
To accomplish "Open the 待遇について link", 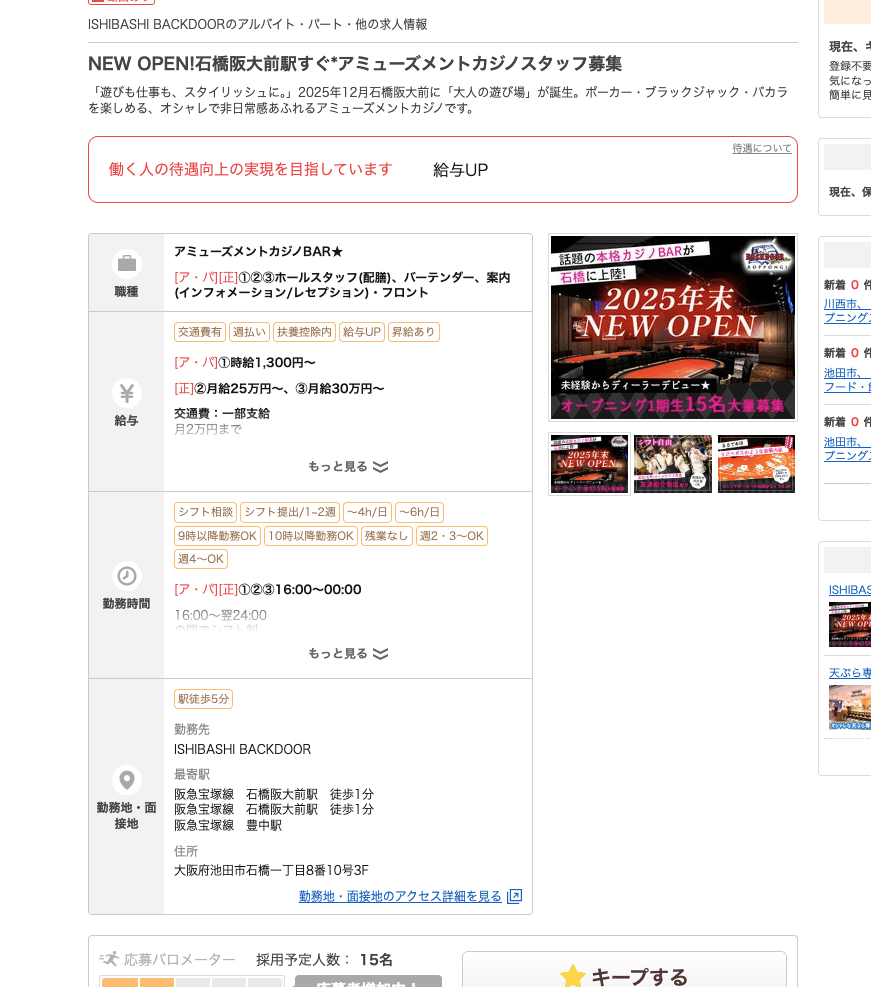I will point(761,148).
